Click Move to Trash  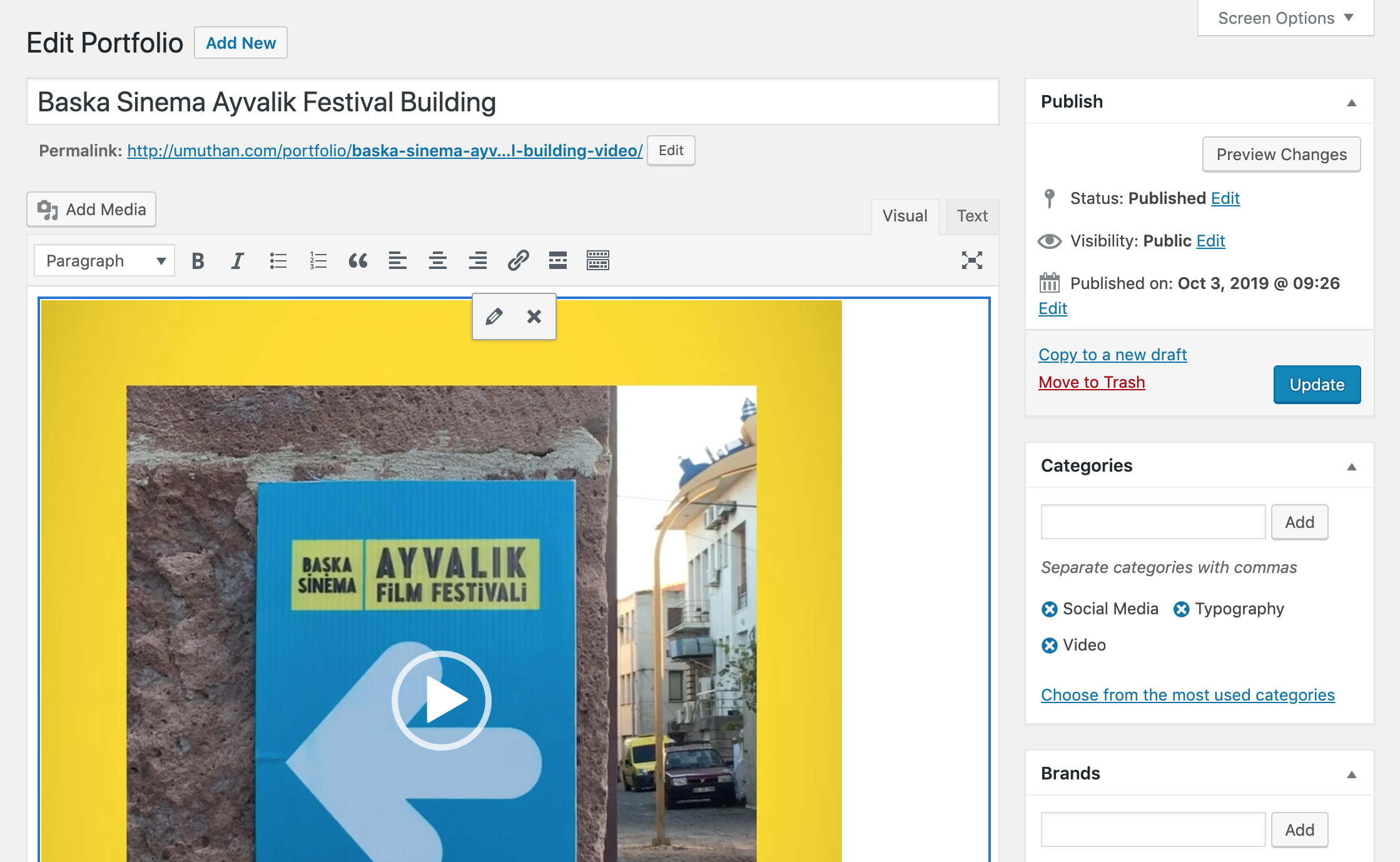[x=1092, y=382]
